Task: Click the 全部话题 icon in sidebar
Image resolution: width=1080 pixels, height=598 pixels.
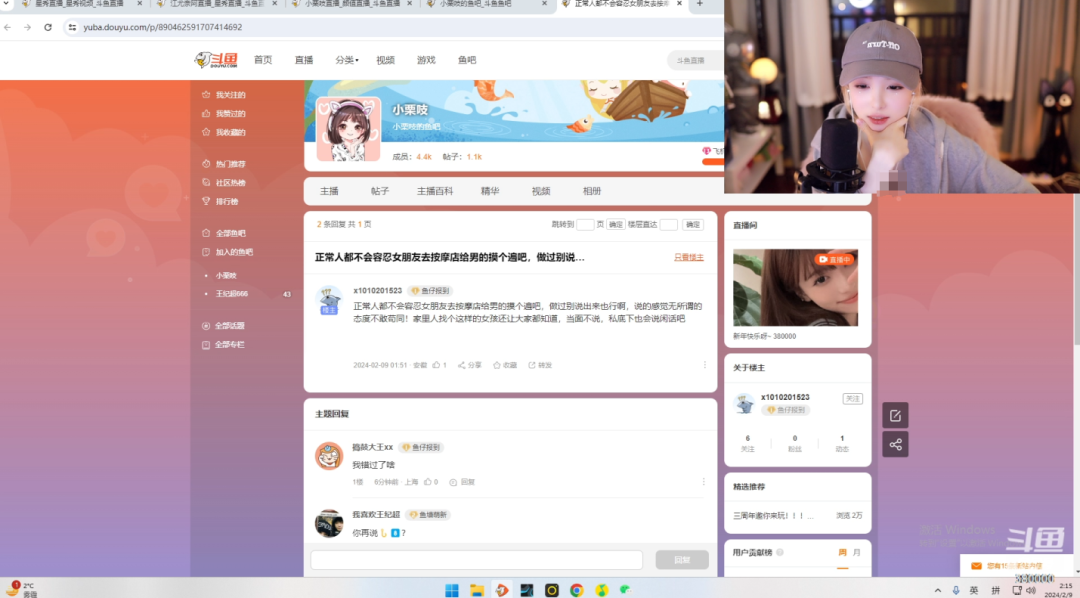Action: click(x=206, y=326)
